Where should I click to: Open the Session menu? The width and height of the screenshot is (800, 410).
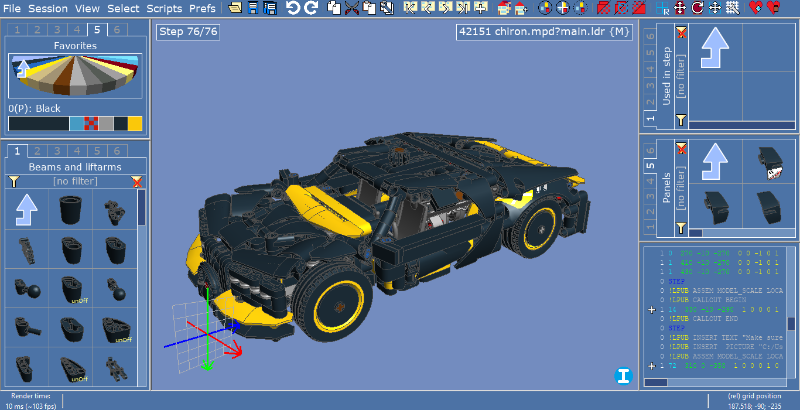point(48,8)
